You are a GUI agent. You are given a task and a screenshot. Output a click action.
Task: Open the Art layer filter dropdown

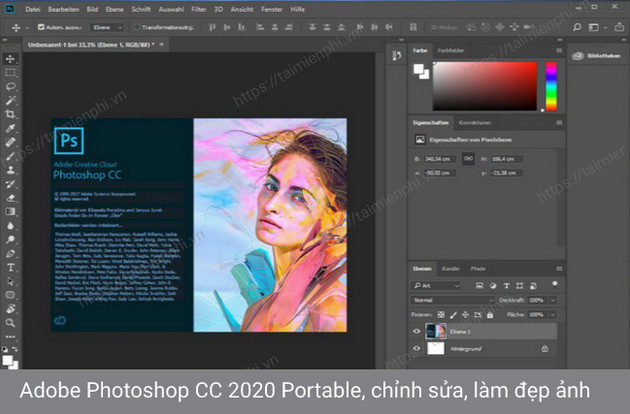coord(437,285)
